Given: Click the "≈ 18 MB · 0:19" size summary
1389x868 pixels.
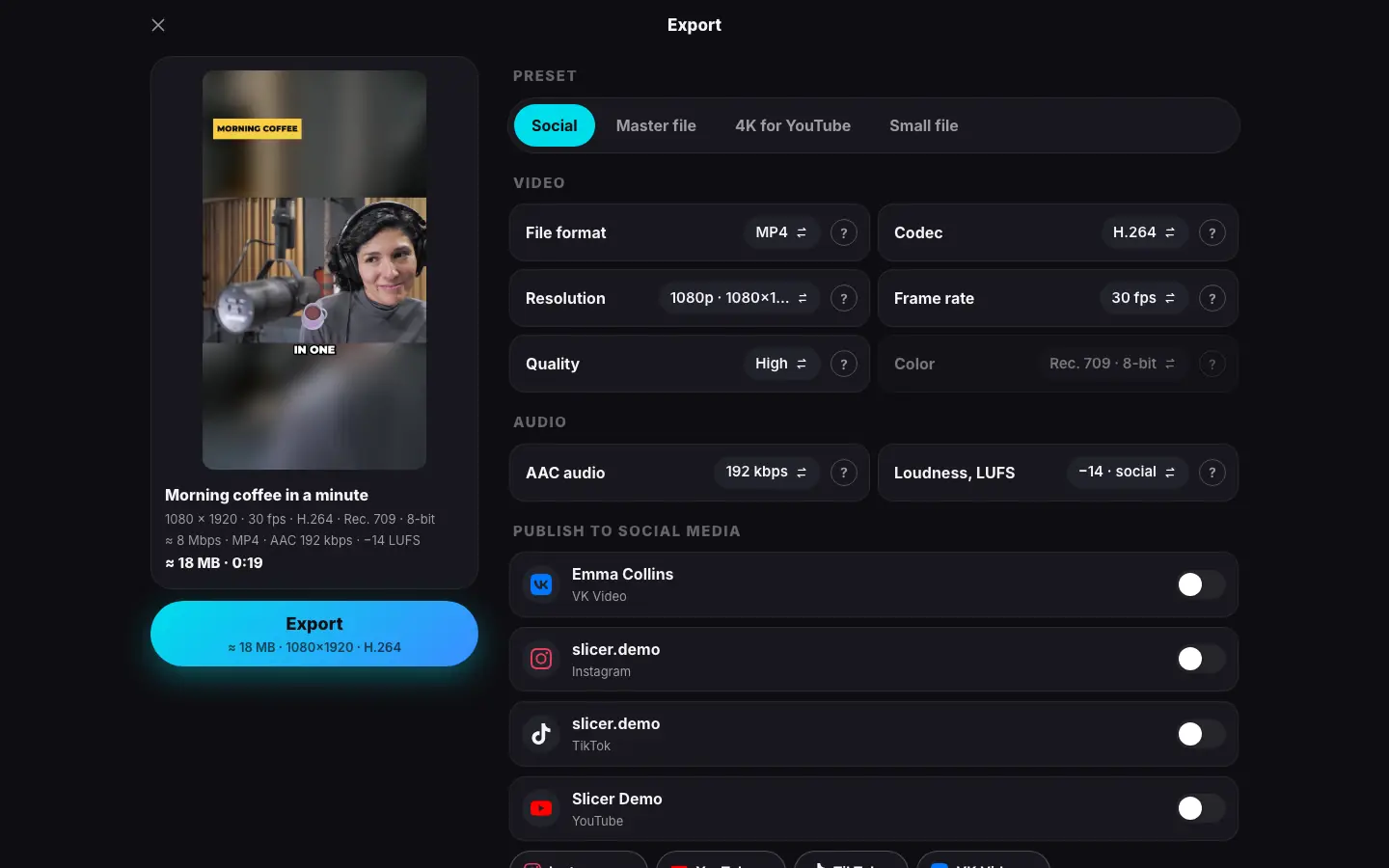Looking at the screenshot, I should point(214,562).
